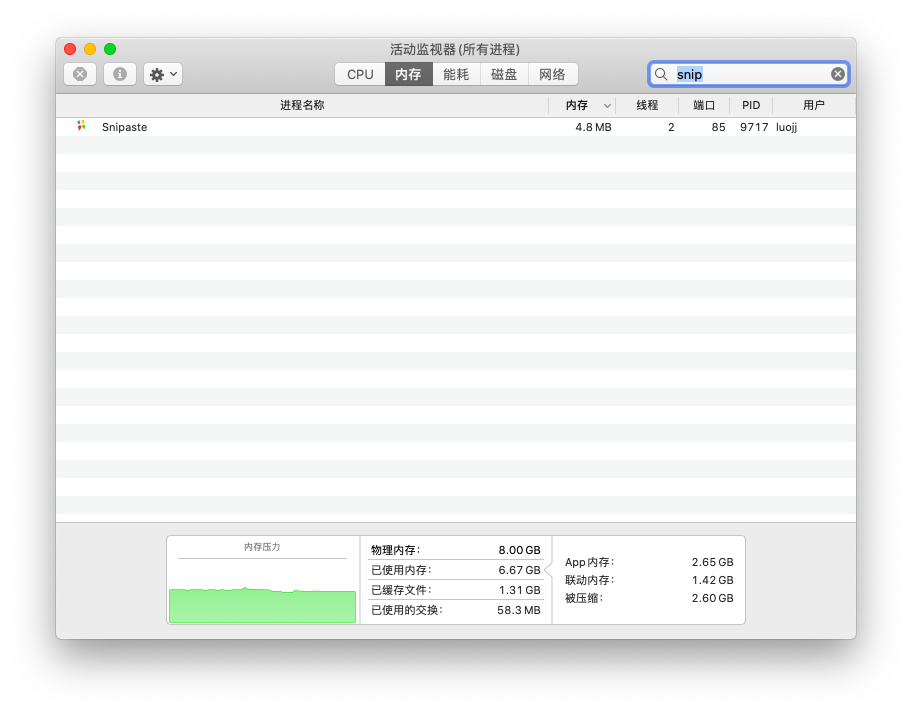This screenshot has width=912, height=713.
Task: Click the magnifier icon in the search field
Action: tap(661, 73)
